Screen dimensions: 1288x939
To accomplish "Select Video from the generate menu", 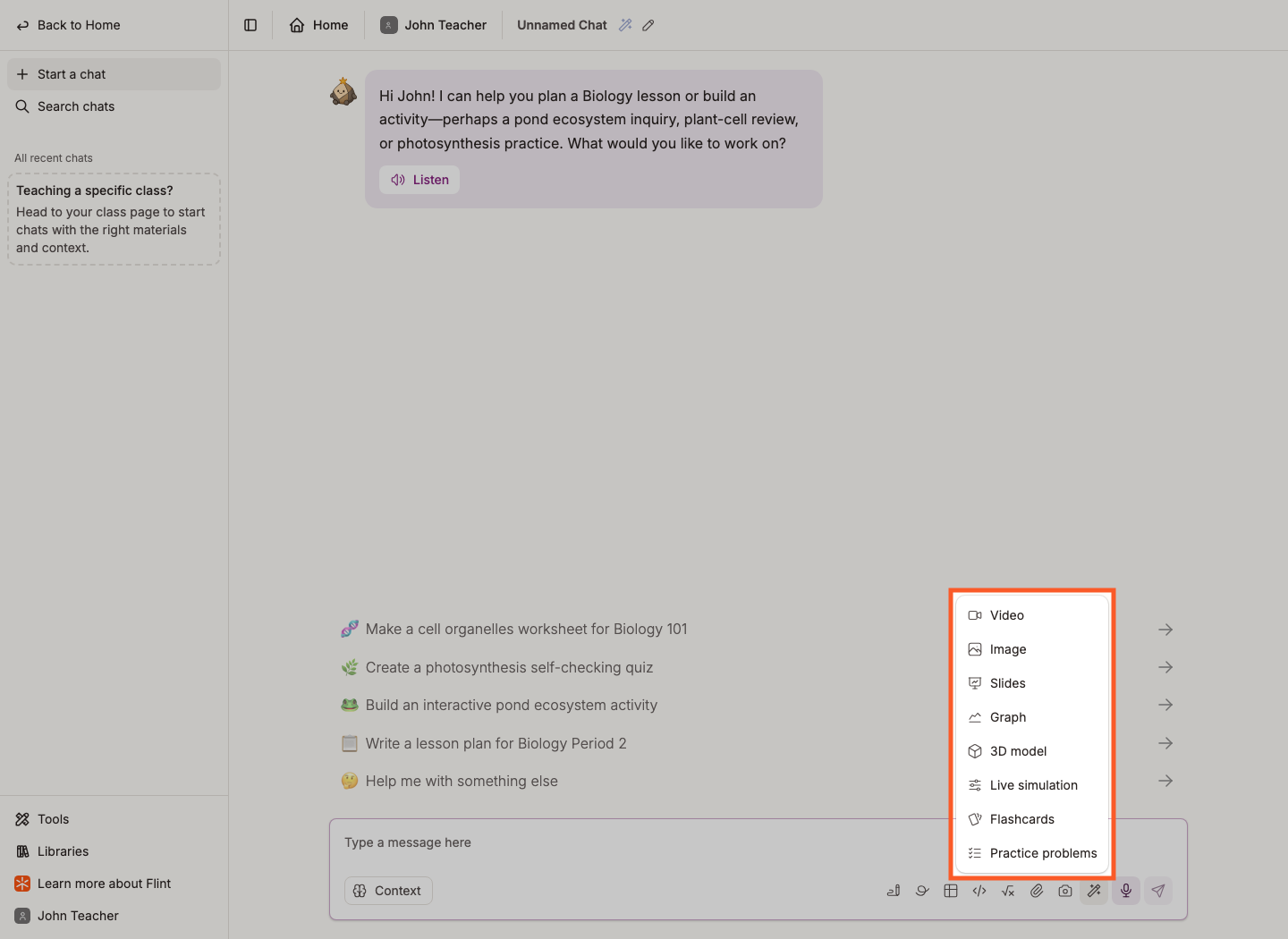I will click(1032, 615).
